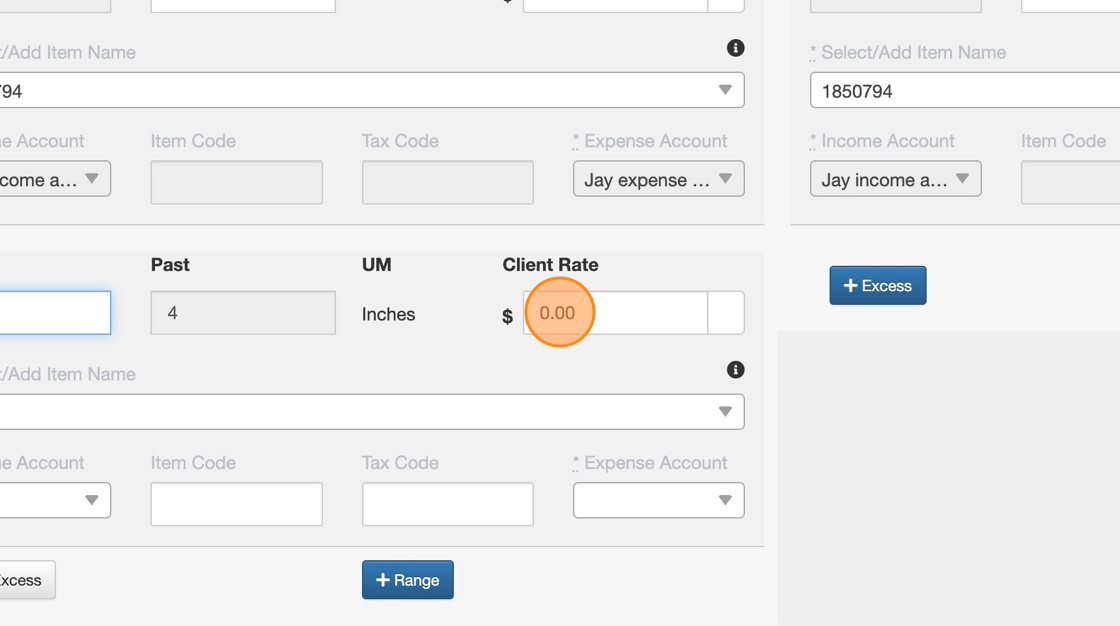Click the blue + Excess button
The image size is (1120, 626).
click(x=877, y=285)
